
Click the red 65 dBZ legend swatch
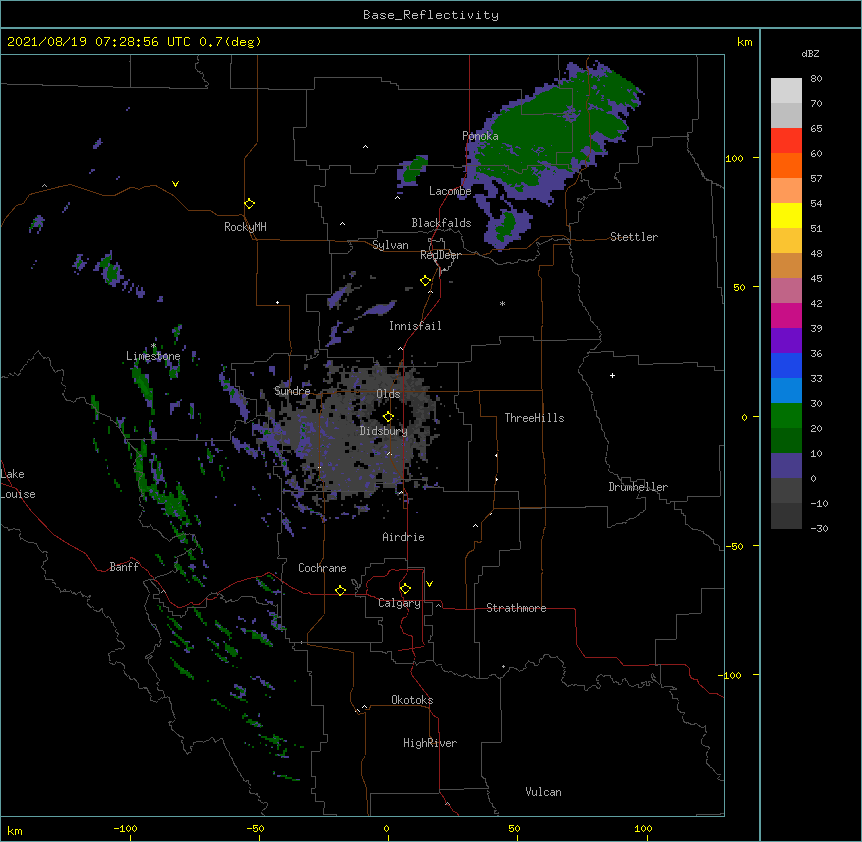click(x=786, y=140)
